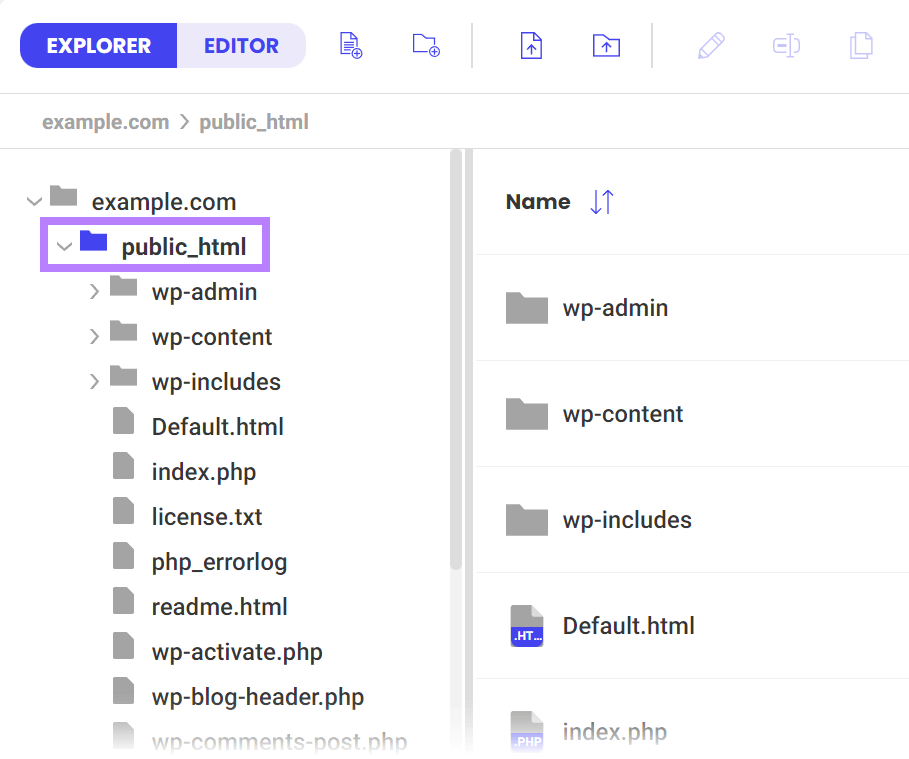Click public_html in the breadcrumb path
The image size is (909, 759).
pyautogui.click(x=253, y=121)
